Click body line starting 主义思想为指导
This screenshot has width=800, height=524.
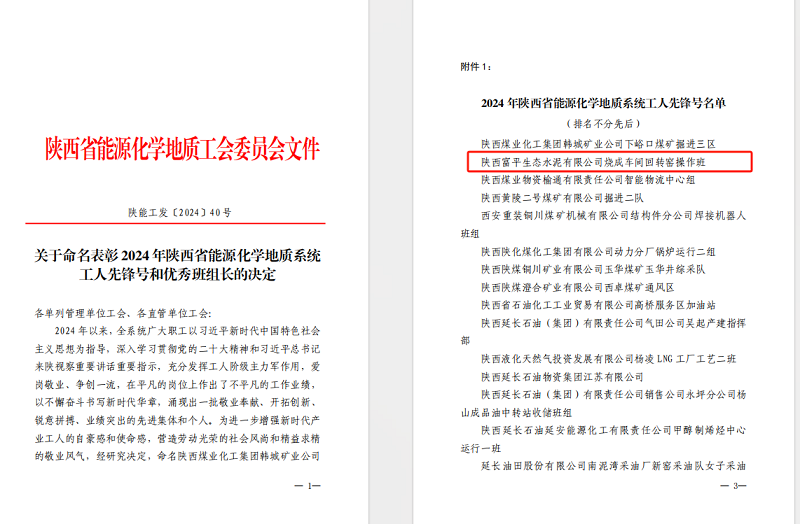pos(178,349)
